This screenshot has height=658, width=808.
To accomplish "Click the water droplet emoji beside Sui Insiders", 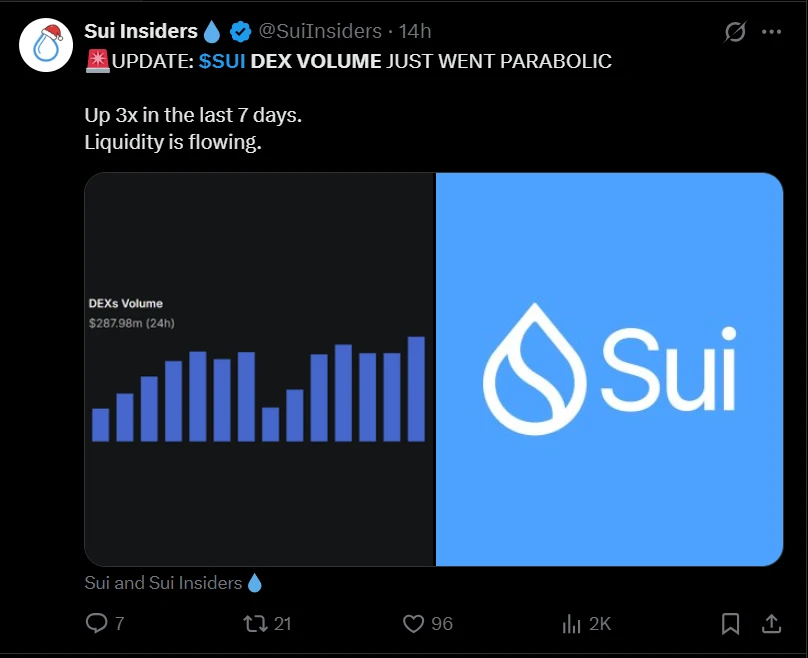I will pyautogui.click(x=212, y=31).
